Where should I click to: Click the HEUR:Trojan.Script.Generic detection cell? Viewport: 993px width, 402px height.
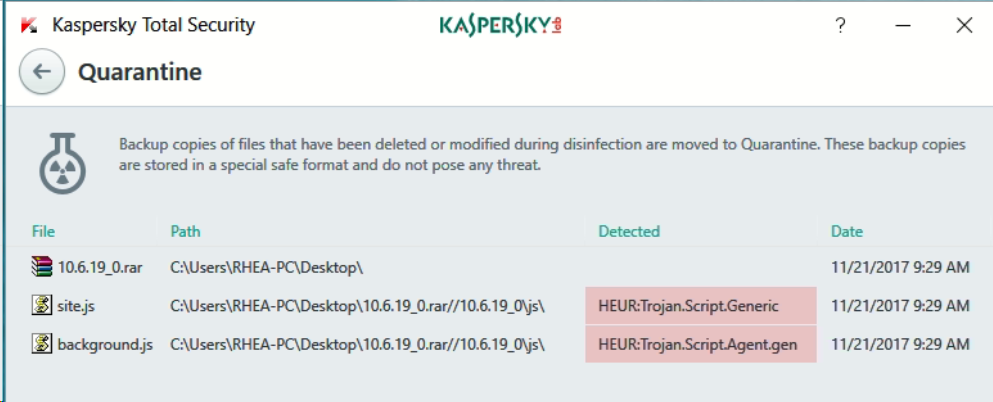pos(688,305)
